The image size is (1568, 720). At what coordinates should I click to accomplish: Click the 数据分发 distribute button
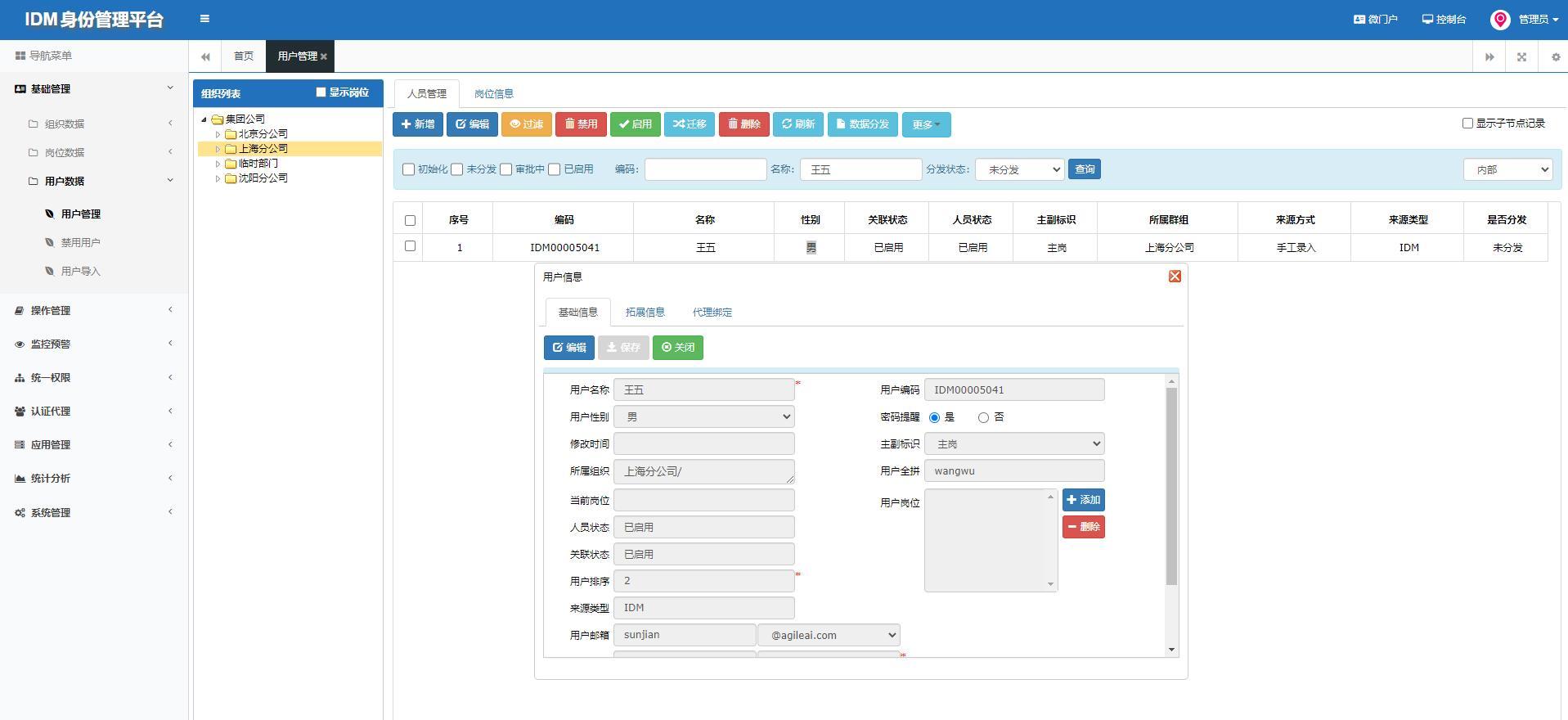(x=863, y=124)
